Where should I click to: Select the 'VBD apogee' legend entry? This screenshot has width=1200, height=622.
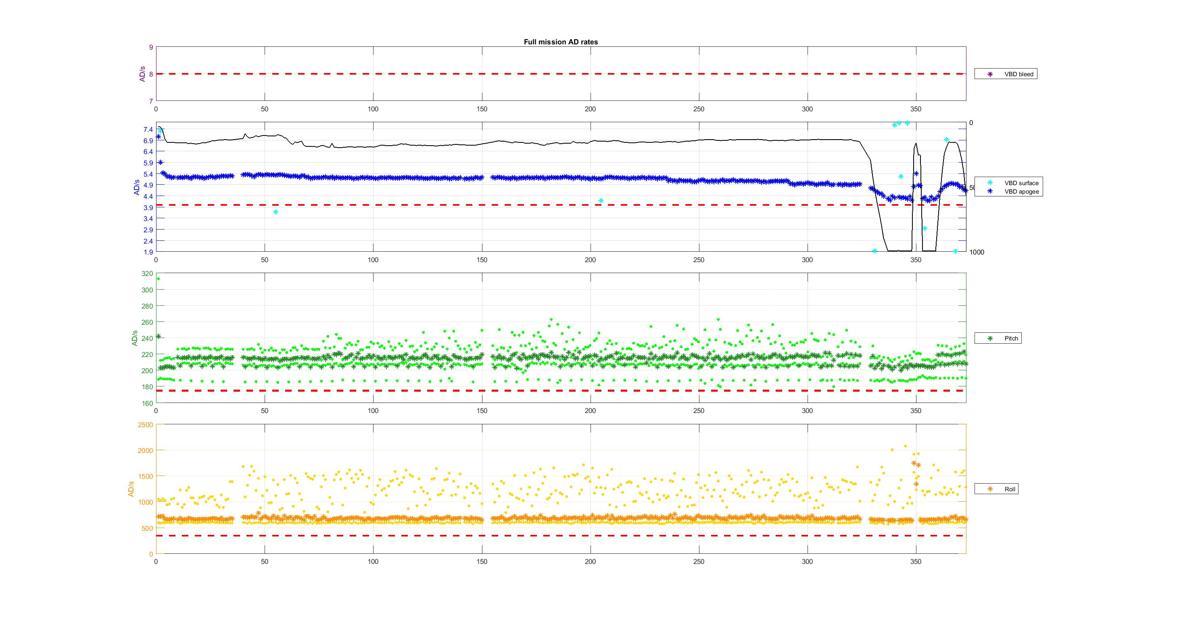[x=1009, y=191]
